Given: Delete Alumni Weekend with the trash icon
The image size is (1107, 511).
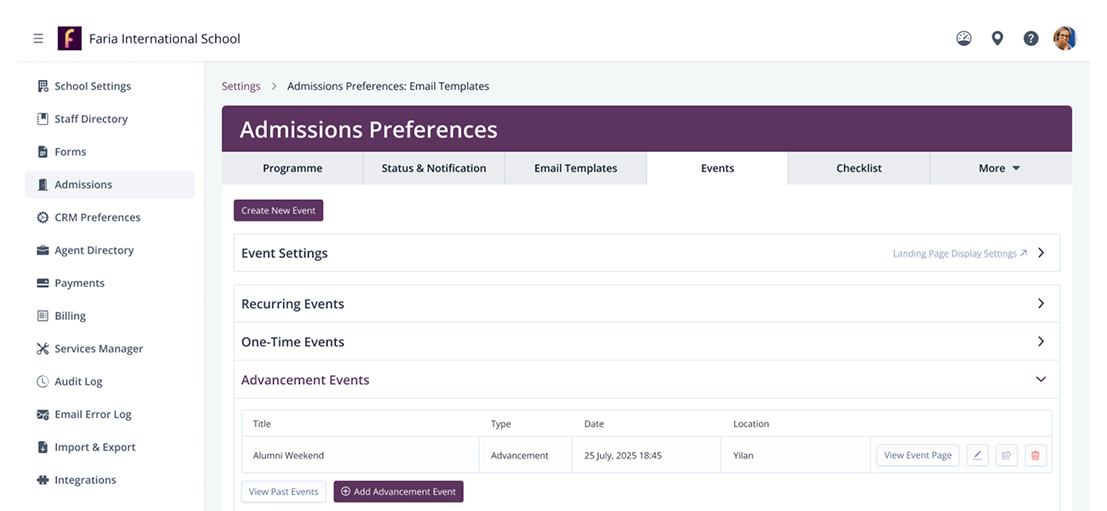Looking at the screenshot, I should [x=1035, y=456].
